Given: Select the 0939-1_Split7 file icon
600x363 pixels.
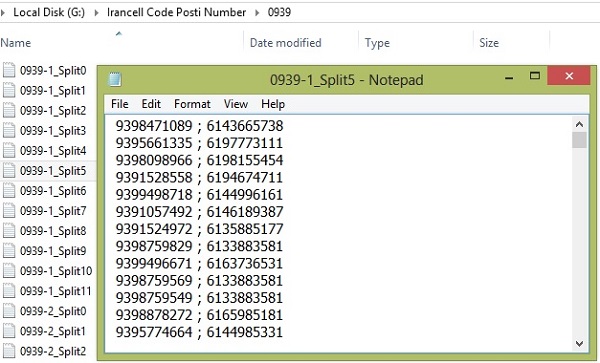Looking at the screenshot, I should [9, 210].
